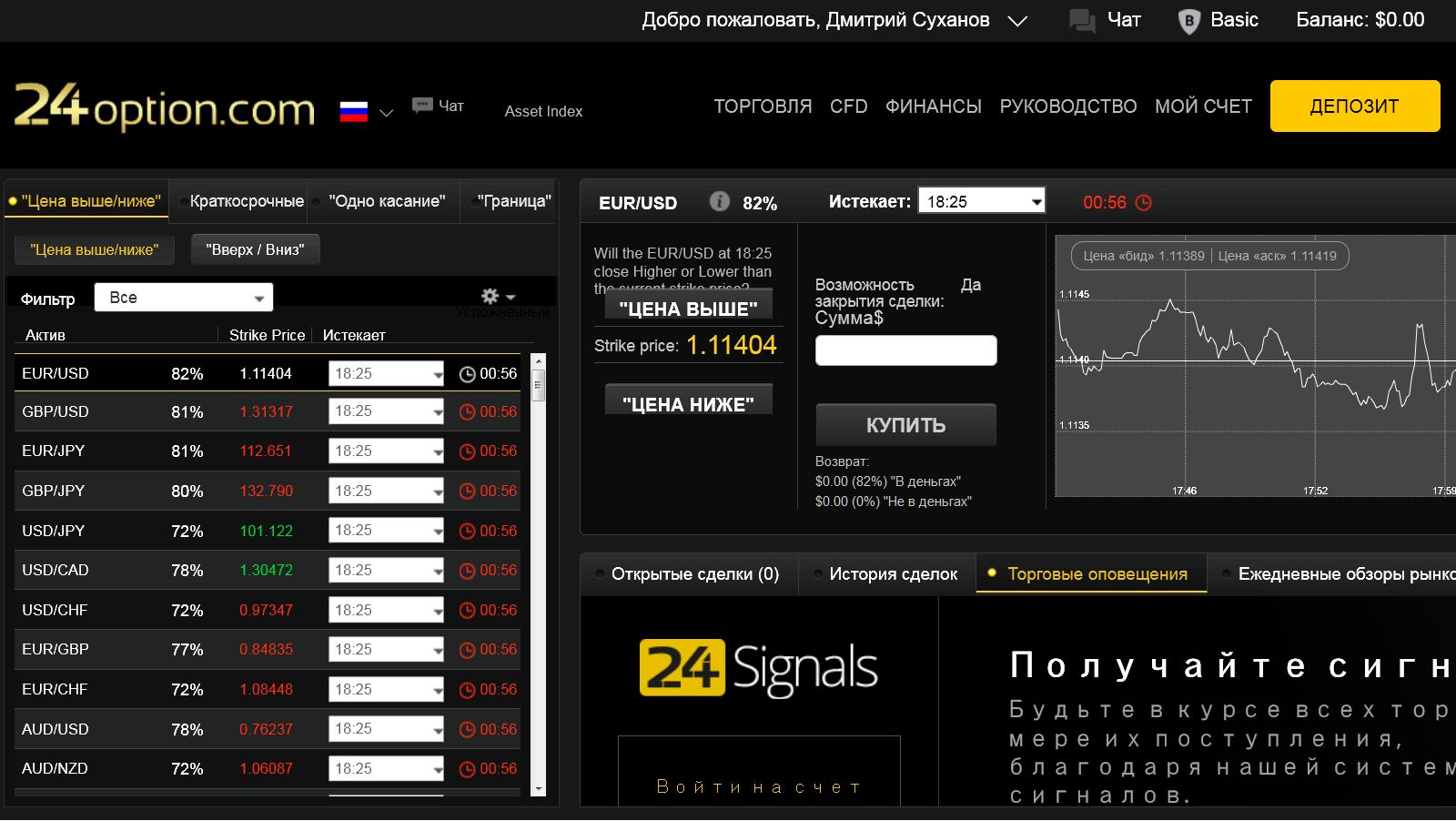This screenshot has width=1456, height=821.
Task: Click the red clock icon in AUD/USD row
Action: point(467,730)
